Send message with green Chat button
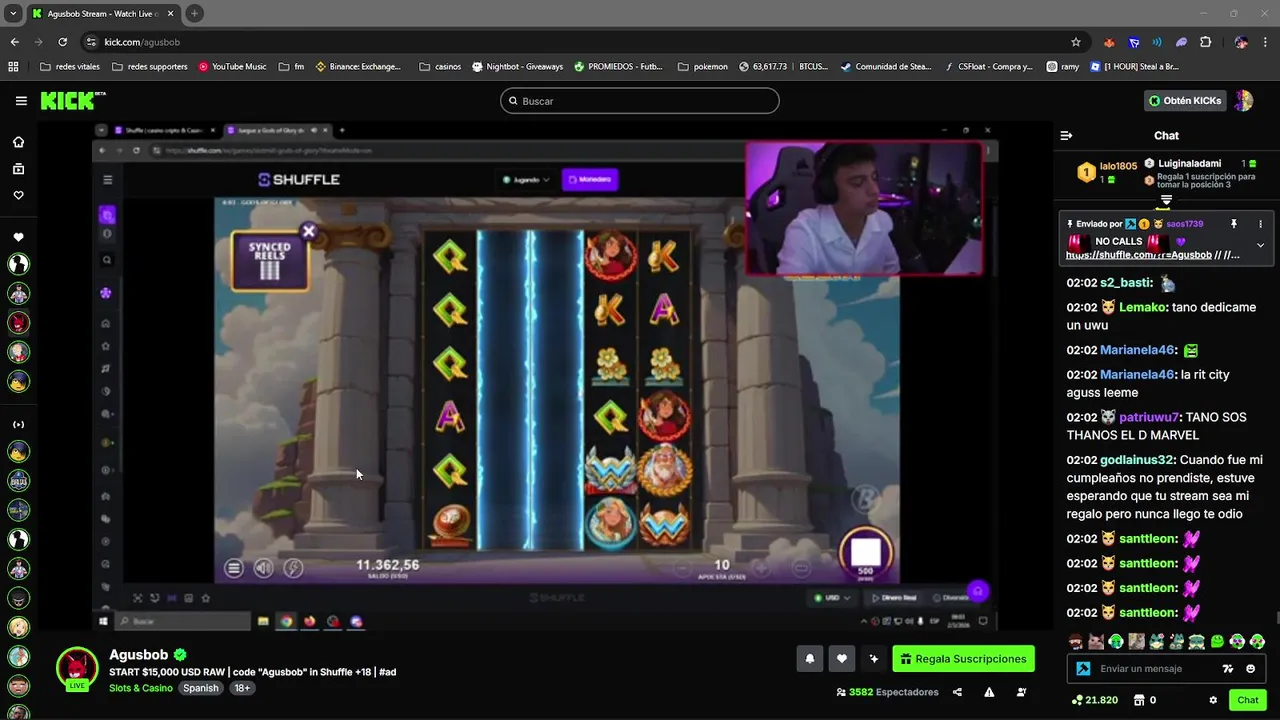 click(x=1248, y=700)
